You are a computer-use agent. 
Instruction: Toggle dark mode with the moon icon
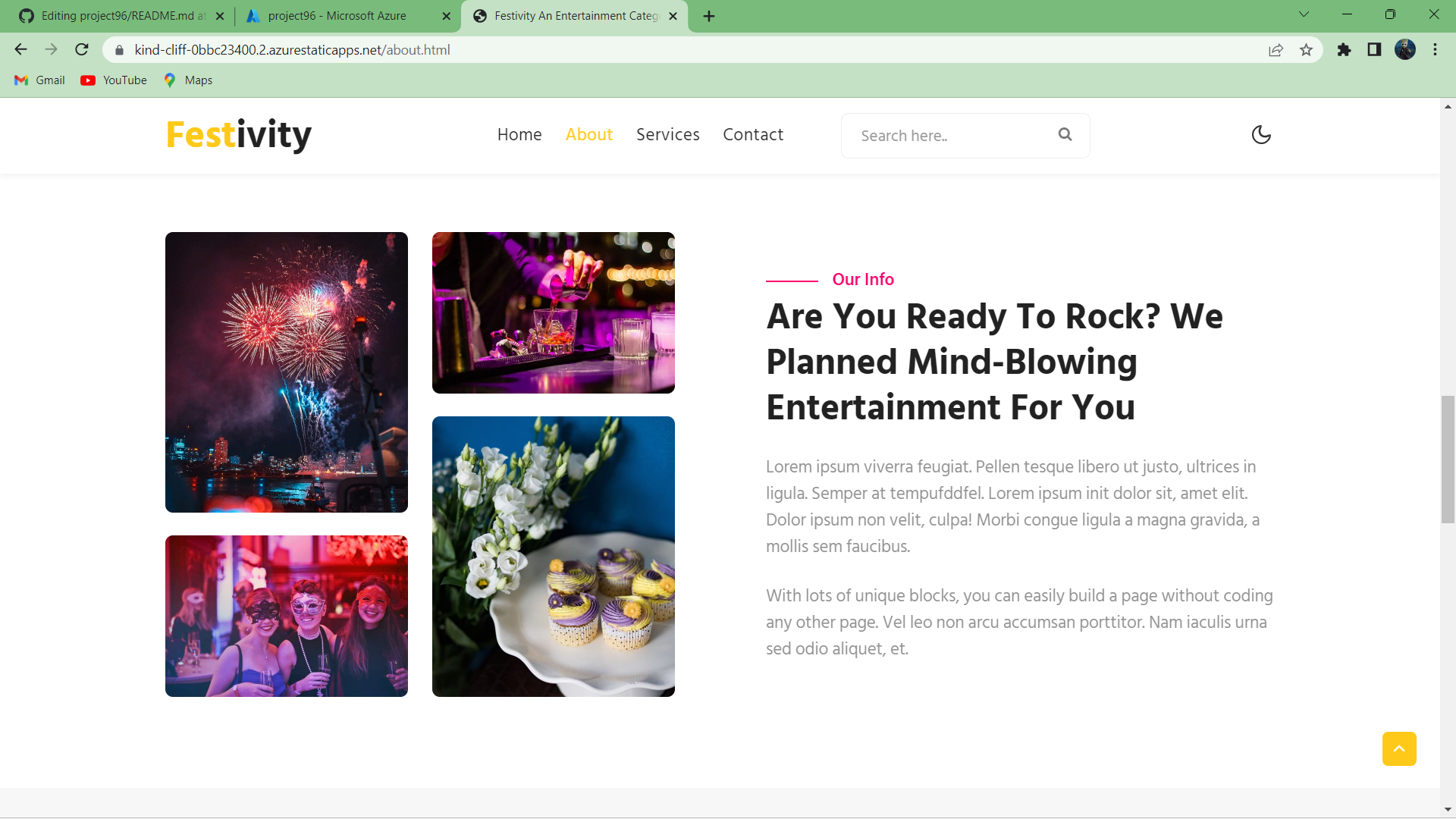coord(1261,135)
